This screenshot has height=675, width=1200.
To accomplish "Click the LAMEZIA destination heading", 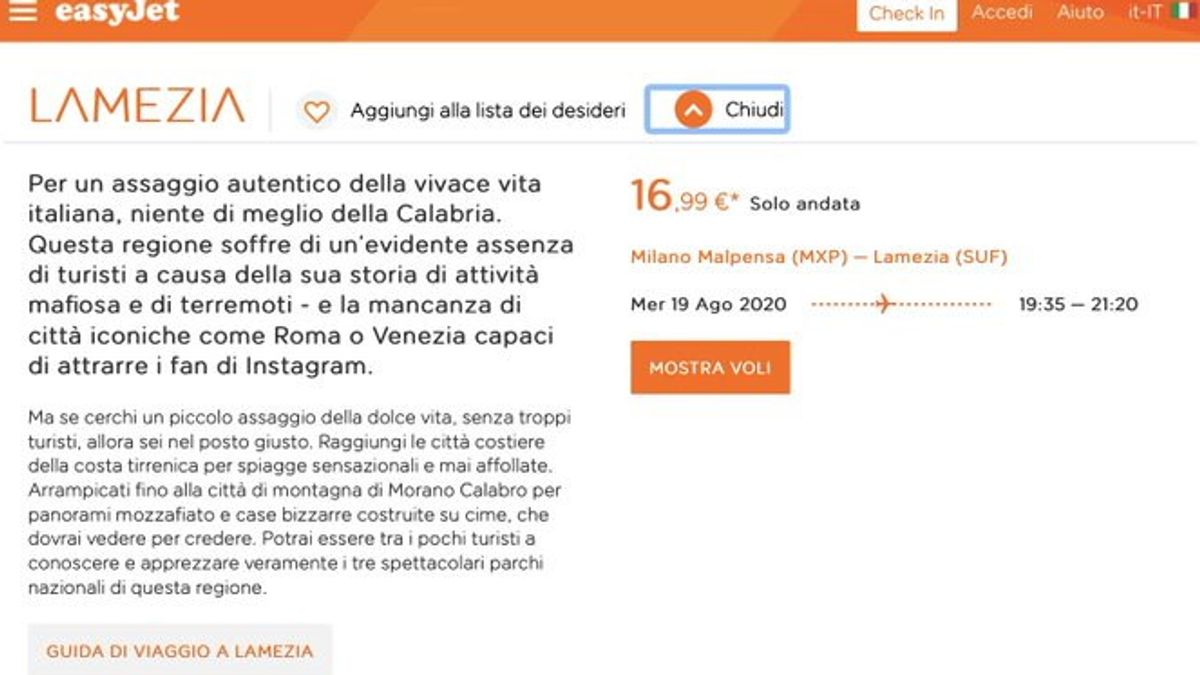I will tap(137, 106).
